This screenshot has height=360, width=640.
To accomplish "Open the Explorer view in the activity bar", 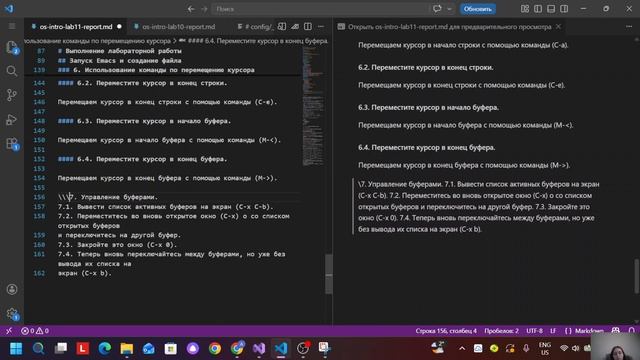I will pos(12,47).
